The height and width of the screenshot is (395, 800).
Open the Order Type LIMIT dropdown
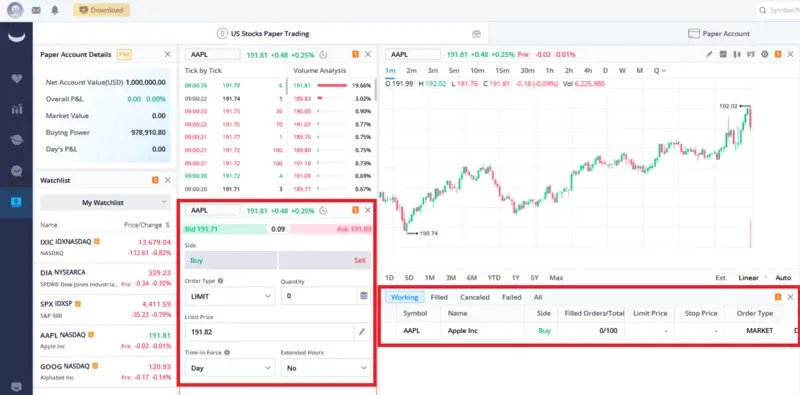pyautogui.click(x=230, y=296)
